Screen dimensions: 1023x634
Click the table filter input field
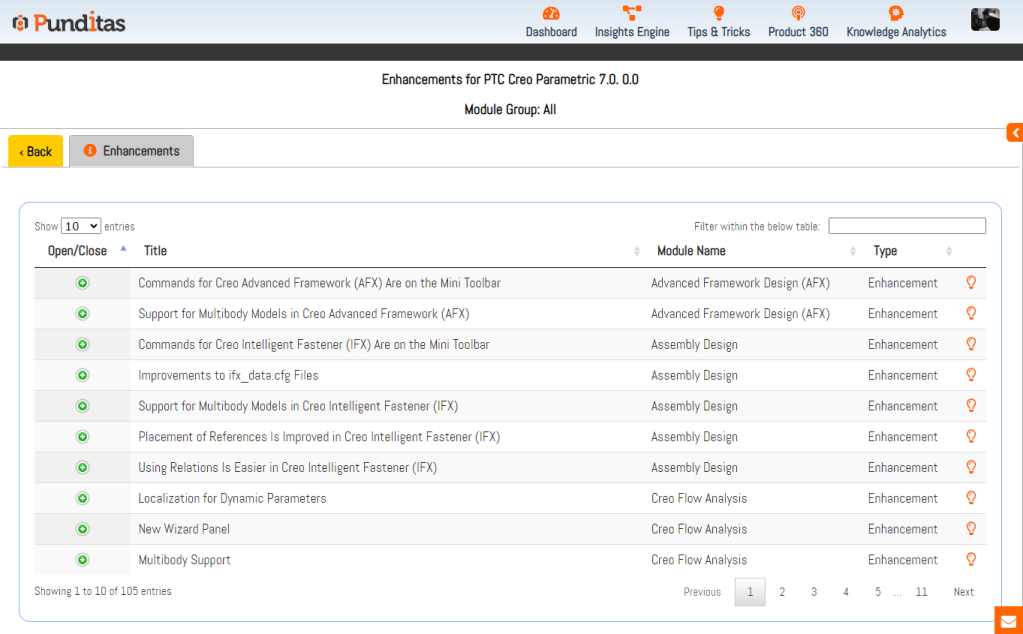pos(906,226)
